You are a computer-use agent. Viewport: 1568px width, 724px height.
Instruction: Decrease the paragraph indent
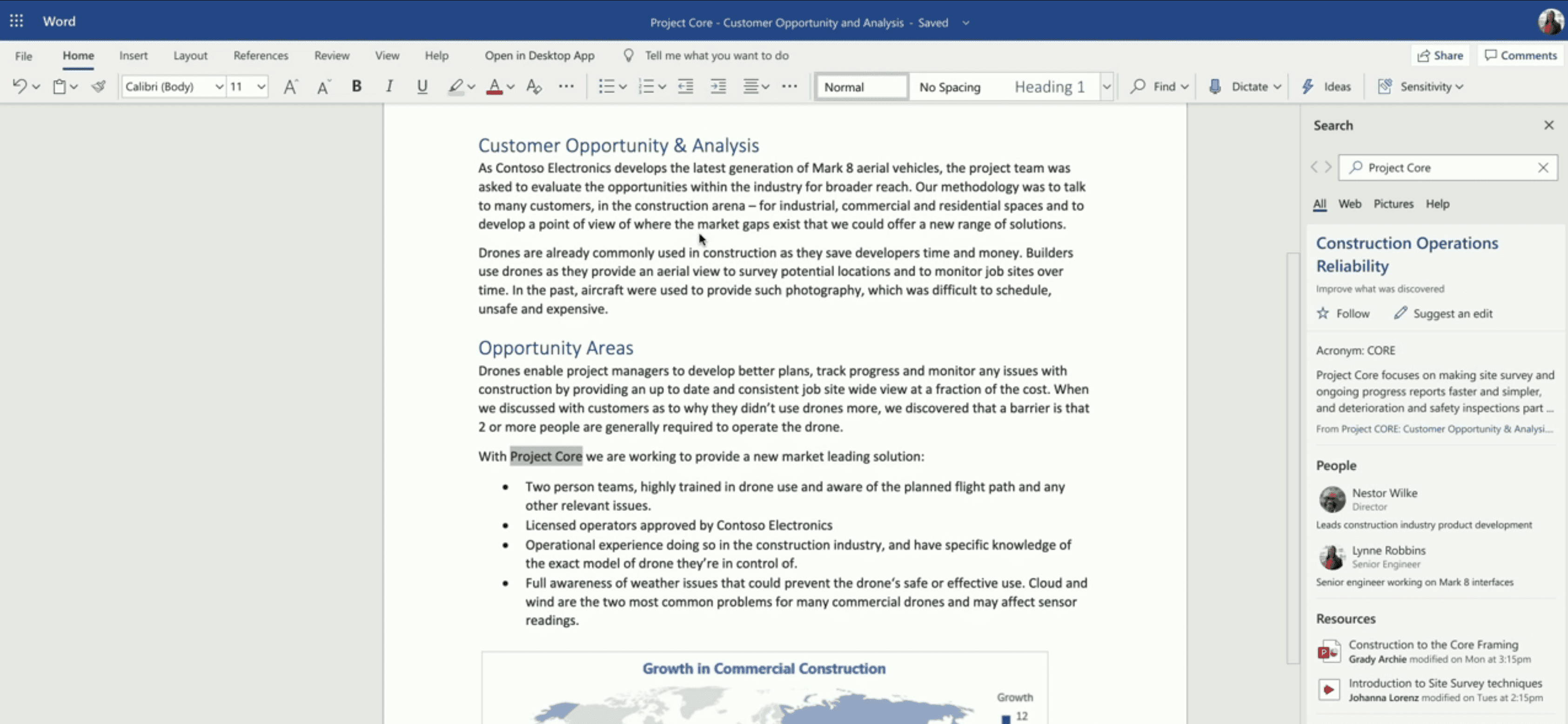685,87
